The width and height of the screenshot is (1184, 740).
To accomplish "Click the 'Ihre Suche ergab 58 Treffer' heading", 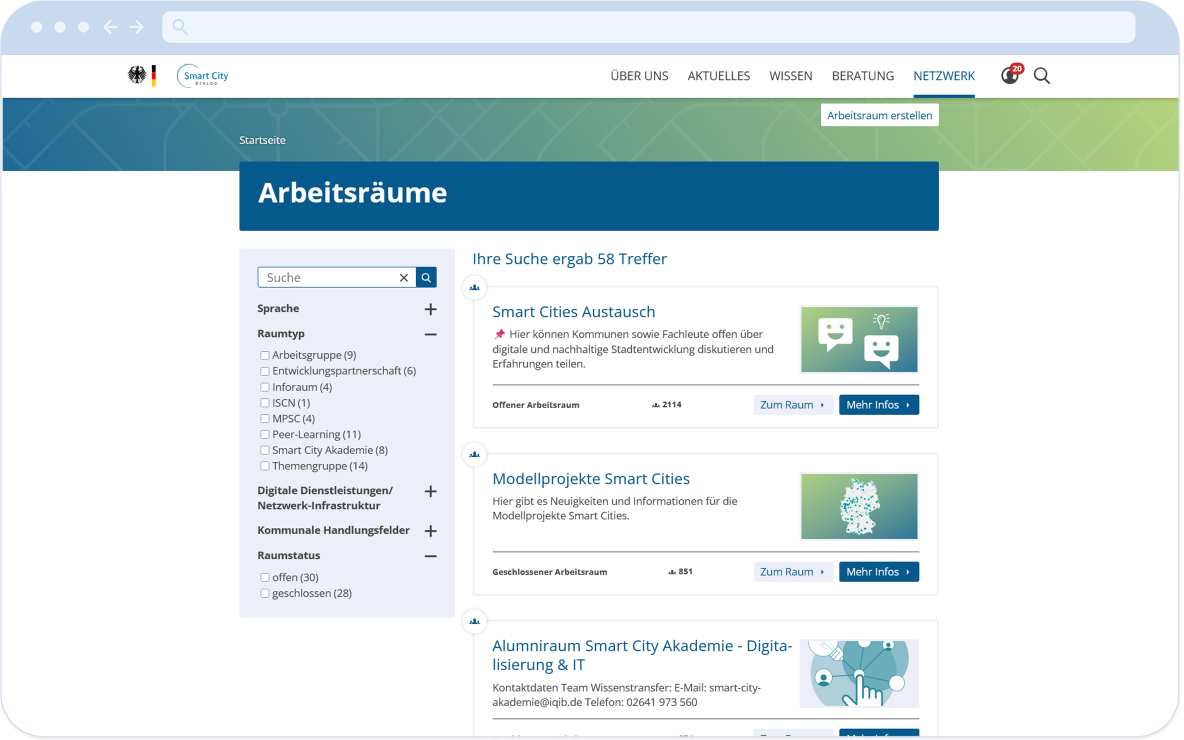I will click(569, 259).
